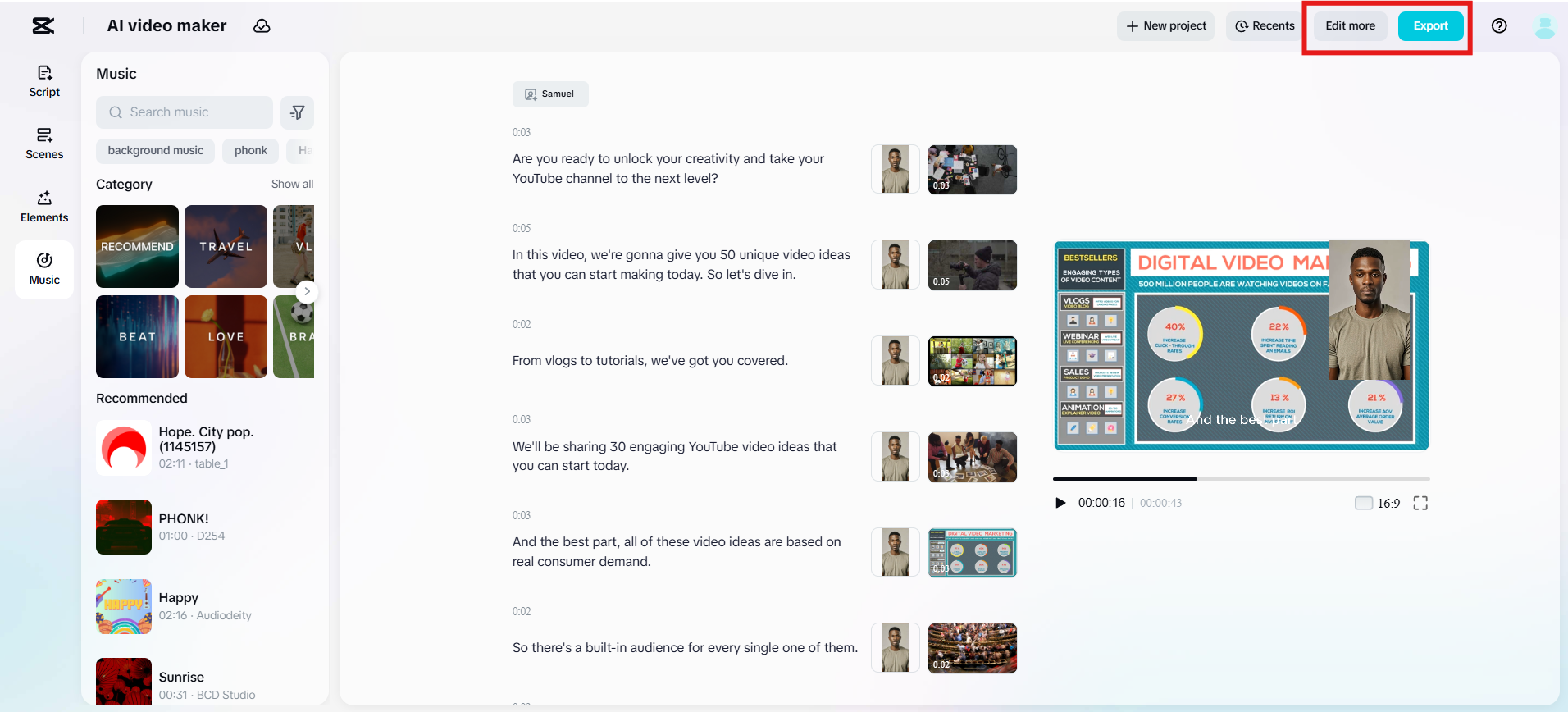Choose the phonk tag chip
The image size is (1568, 712).
250,151
